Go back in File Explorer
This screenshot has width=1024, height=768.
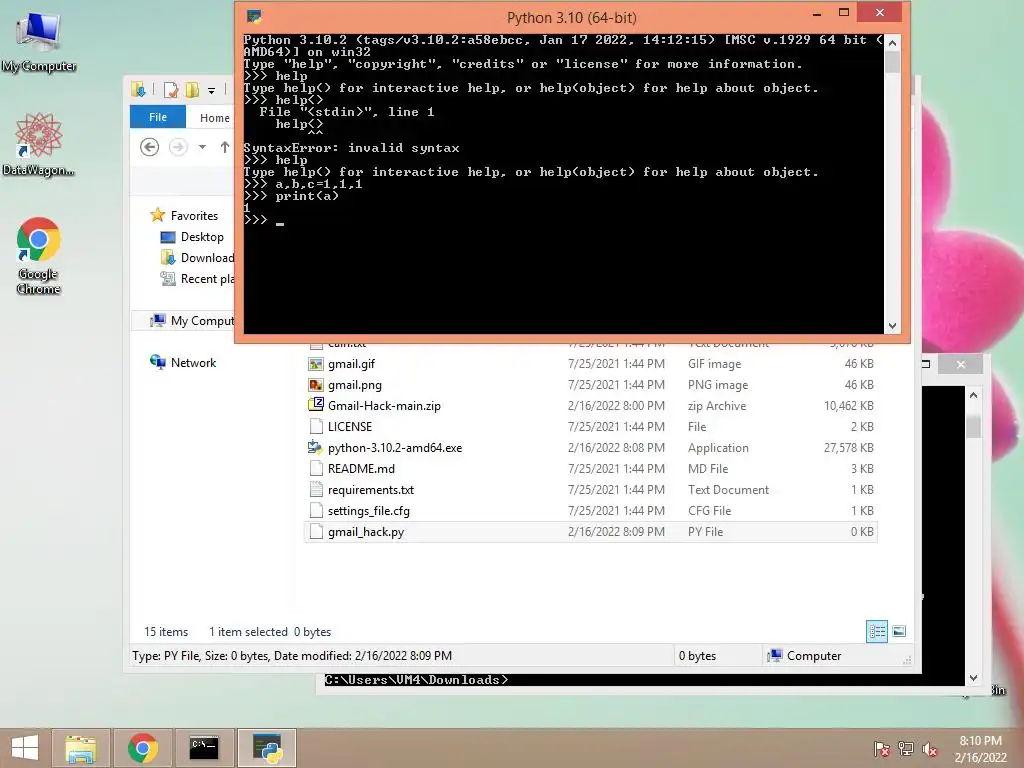pos(150,147)
